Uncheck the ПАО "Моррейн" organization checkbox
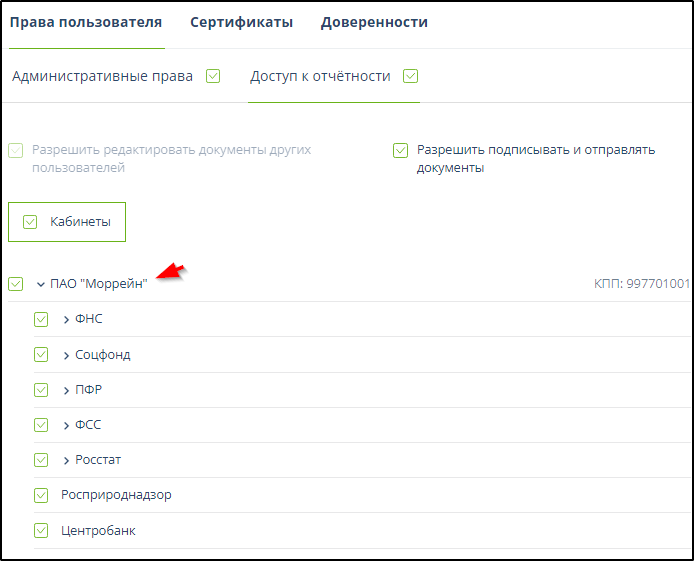 (x=16, y=284)
